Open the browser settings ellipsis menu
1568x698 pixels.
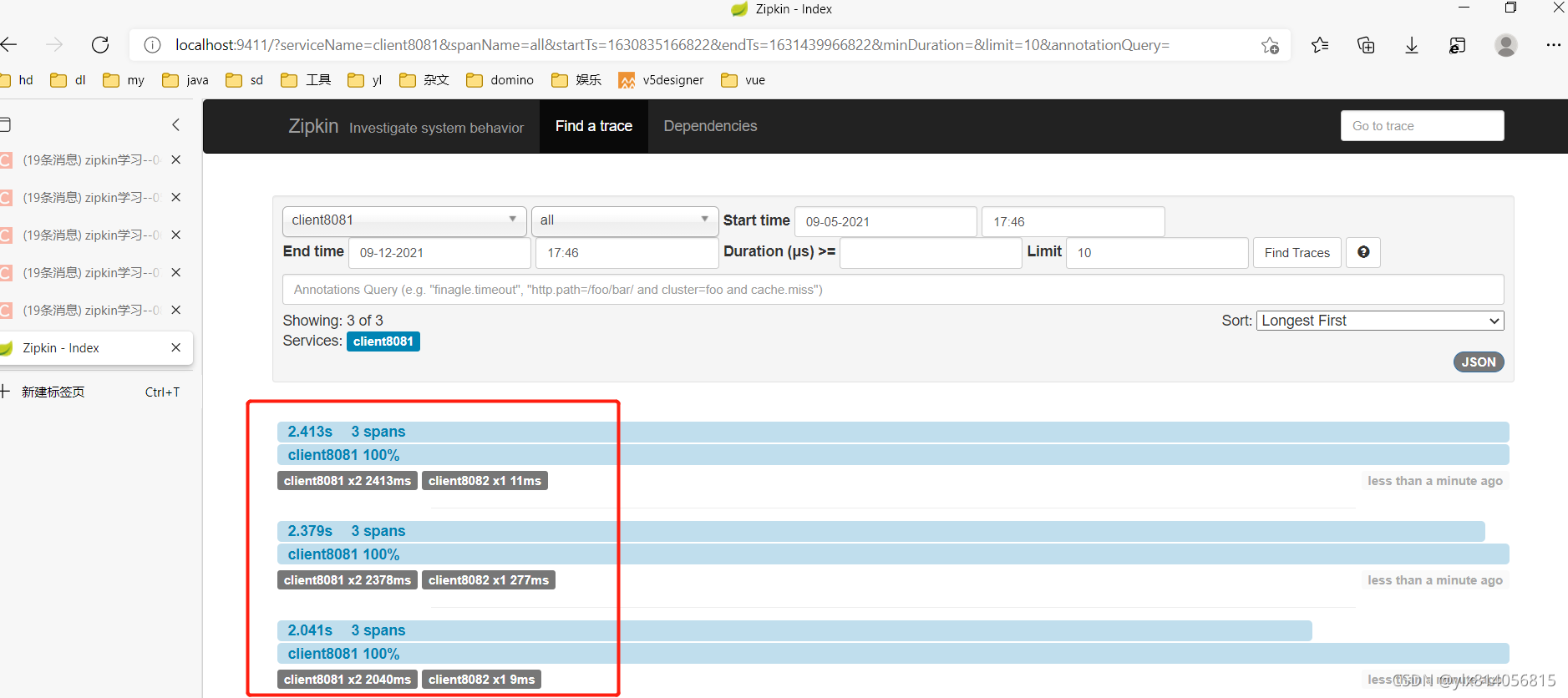click(x=1553, y=45)
